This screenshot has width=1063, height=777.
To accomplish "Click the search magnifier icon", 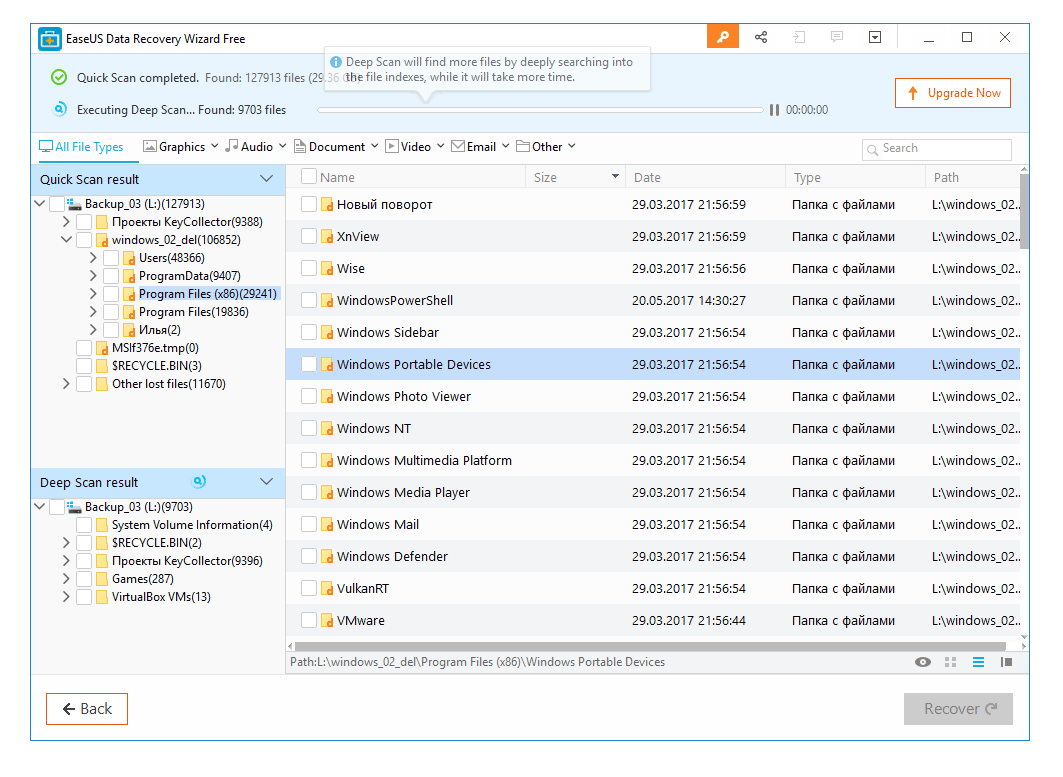I will 873,149.
